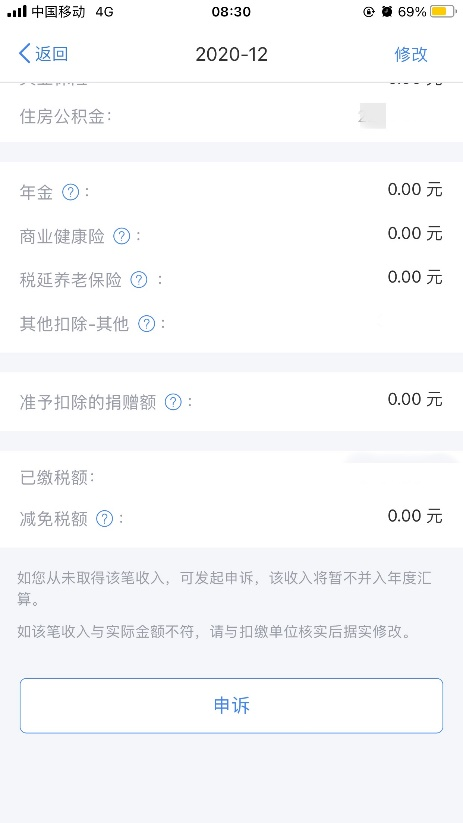The image size is (463, 823).
Task: Tap help icon beside 准予扣除的捐赠额
Action: pos(173,403)
